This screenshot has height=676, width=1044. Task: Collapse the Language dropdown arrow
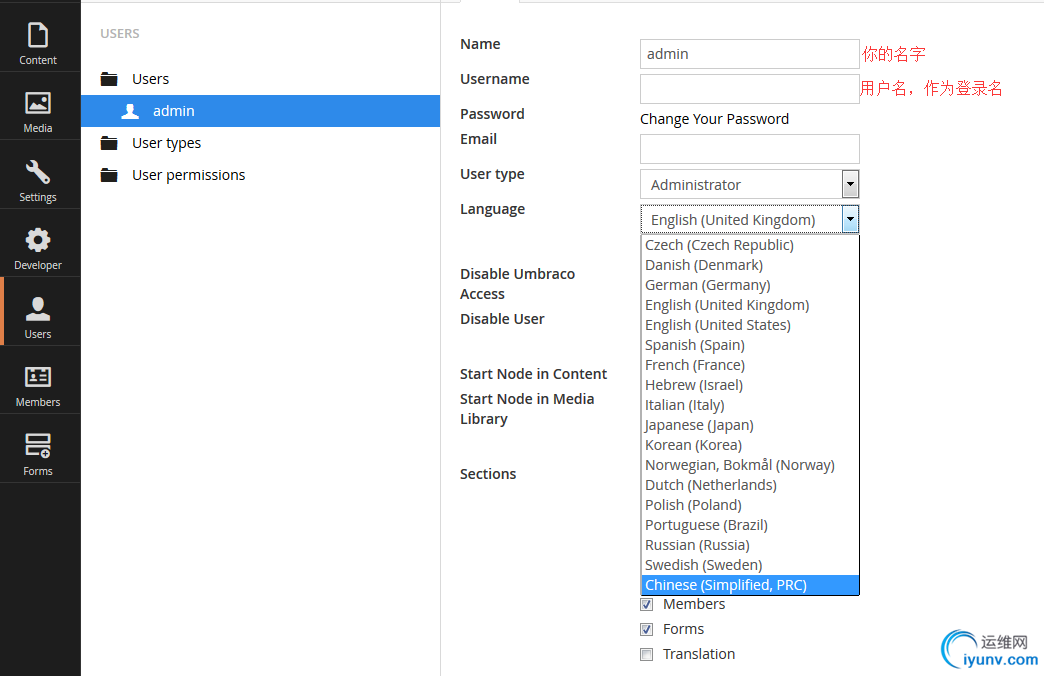(850, 219)
